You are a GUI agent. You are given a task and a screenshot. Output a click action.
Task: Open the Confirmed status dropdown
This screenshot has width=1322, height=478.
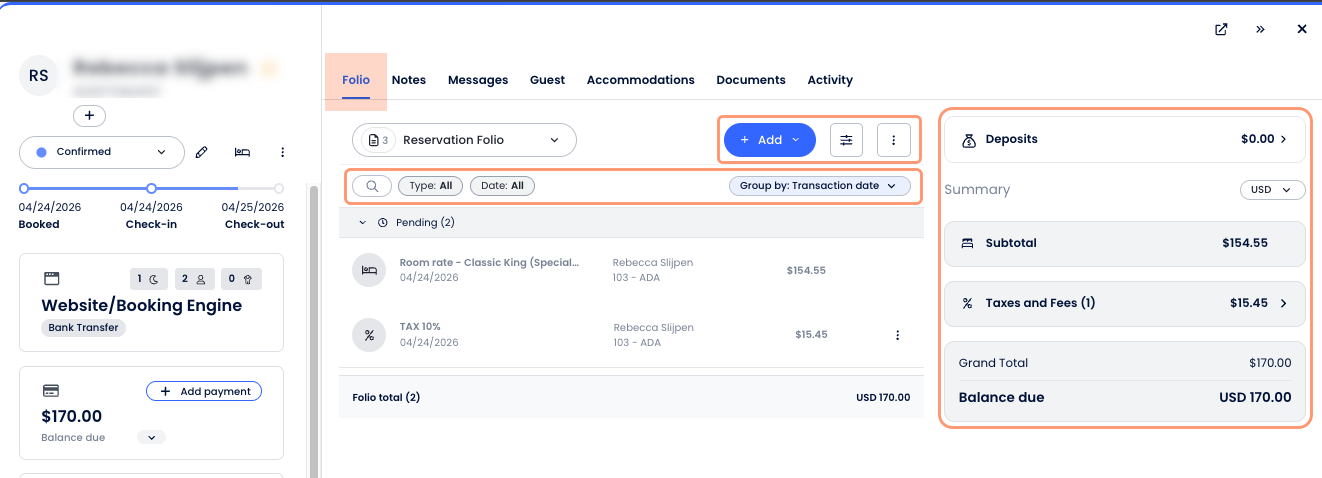click(x=101, y=152)
